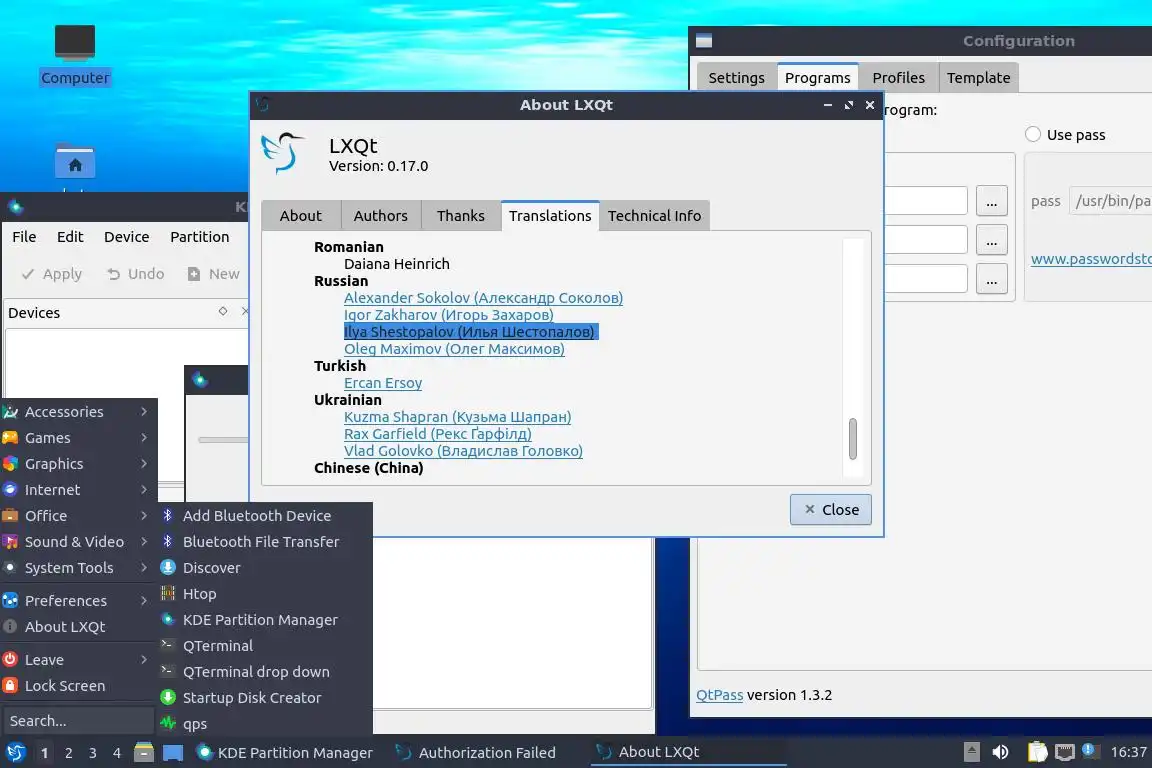The height and width of the screenshot is (768, 1152).
Task: Click first browse button in Configuration
Action: pyautogui.click(x=992, y=201)
